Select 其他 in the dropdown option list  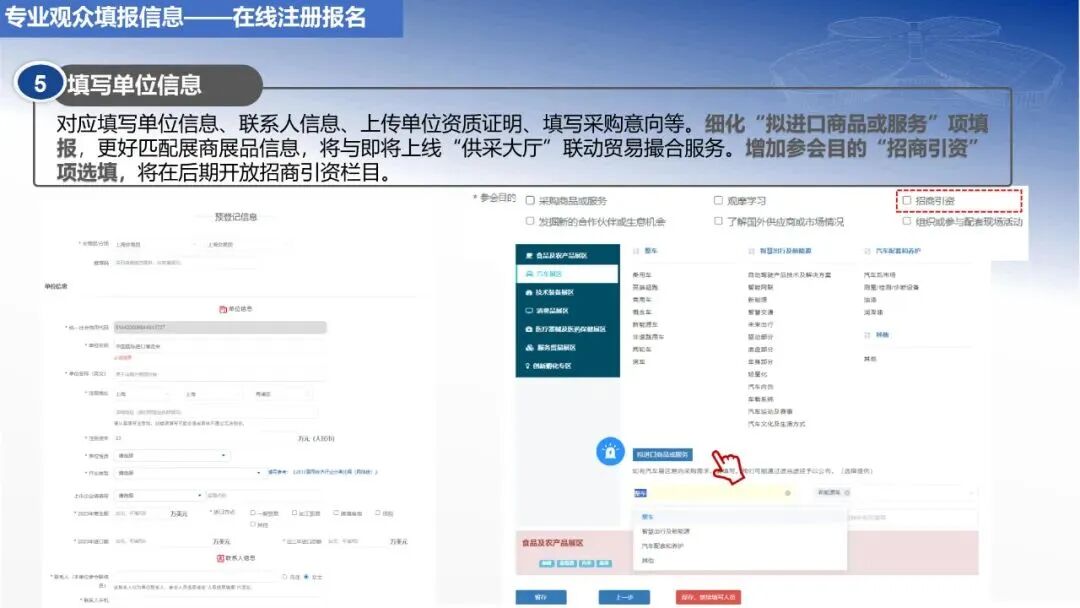[x=649, y=561]
